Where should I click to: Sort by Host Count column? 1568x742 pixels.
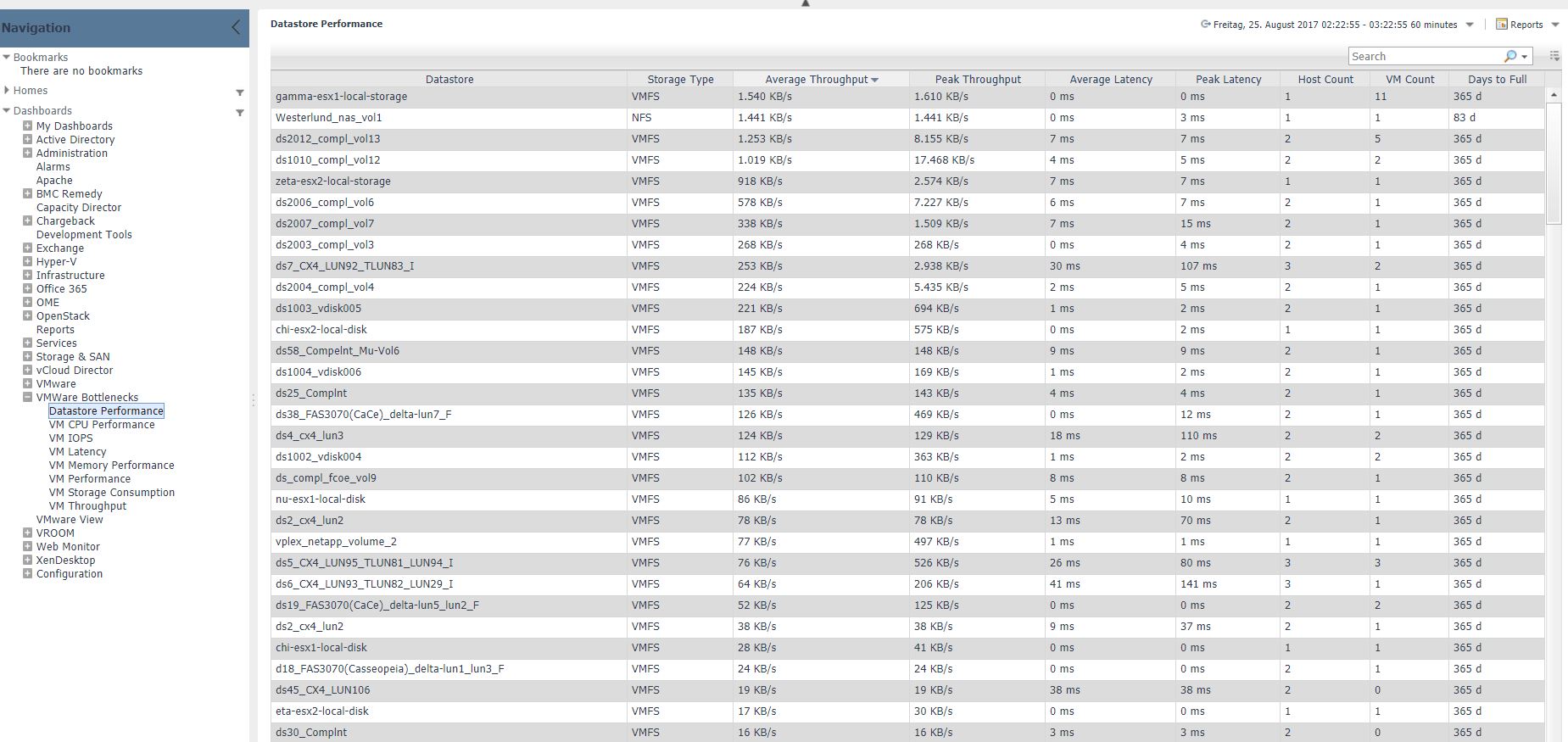pos(1325,79)
